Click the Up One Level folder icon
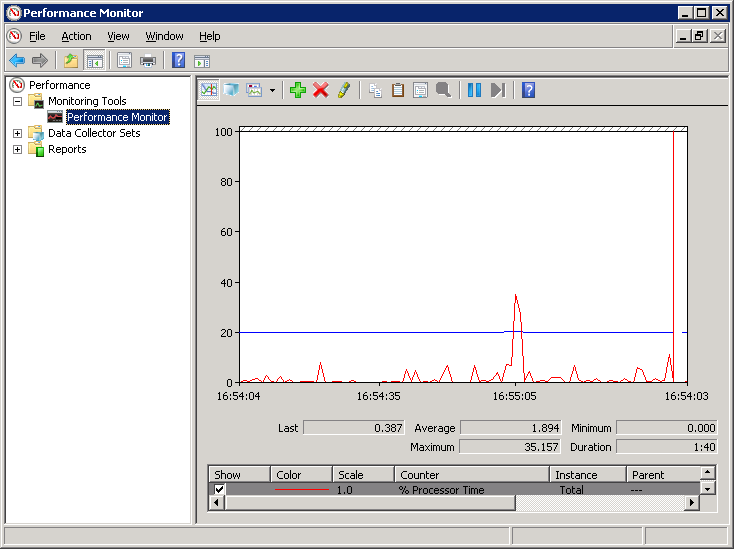Viewport: 734px width, 549px height. click(x=71, y=60)
